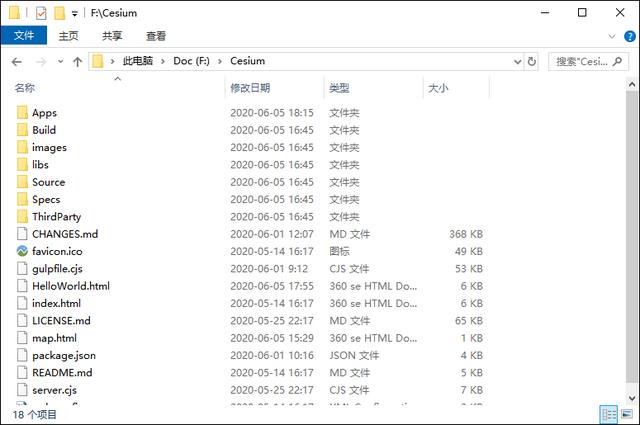640x425 pixels.
Task: Click the vertical scrollbar thumb
Action: pos(632,238)
